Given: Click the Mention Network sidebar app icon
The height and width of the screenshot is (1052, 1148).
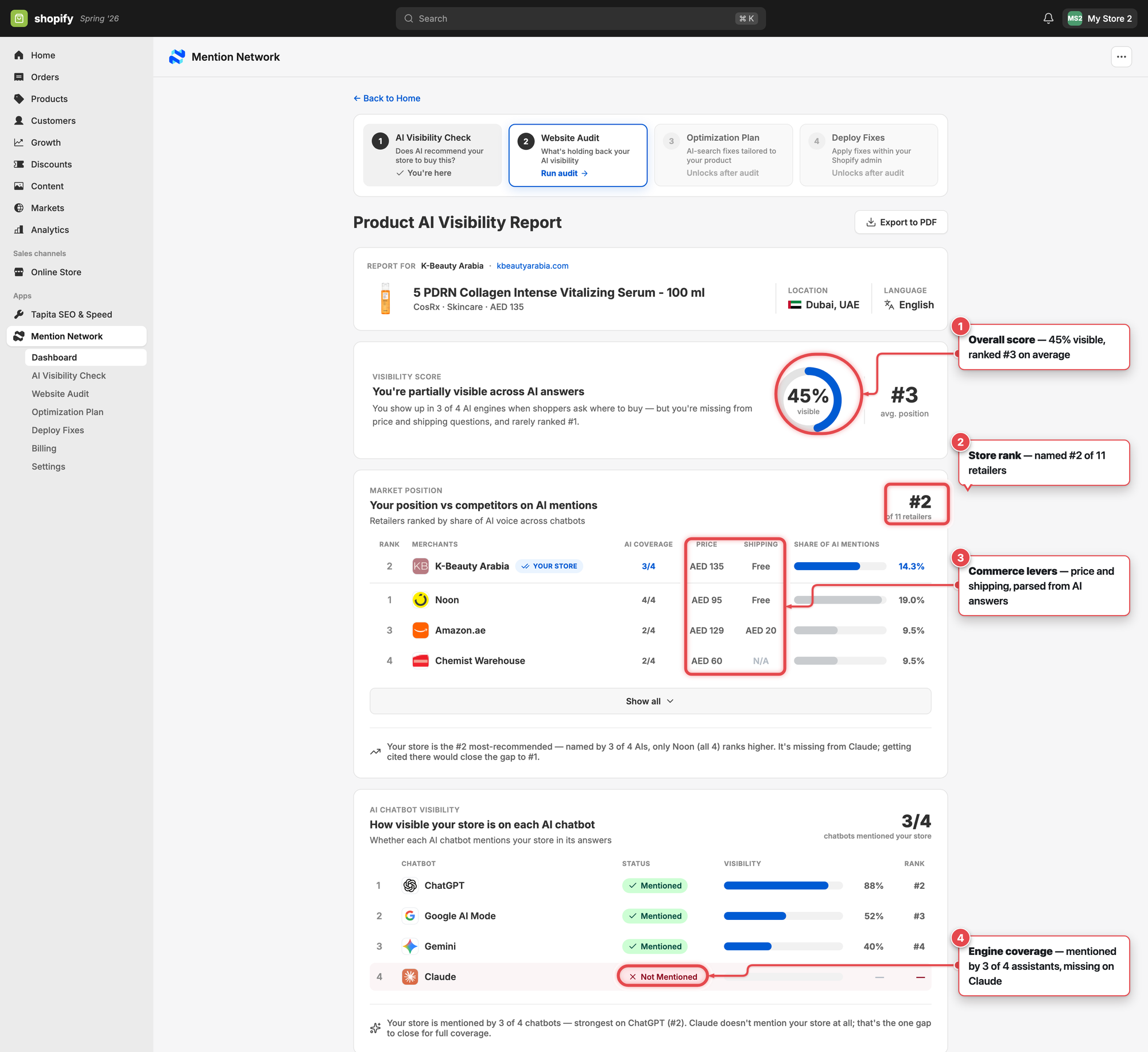Looking at the screenshot, I should click(x=19, y=336).
